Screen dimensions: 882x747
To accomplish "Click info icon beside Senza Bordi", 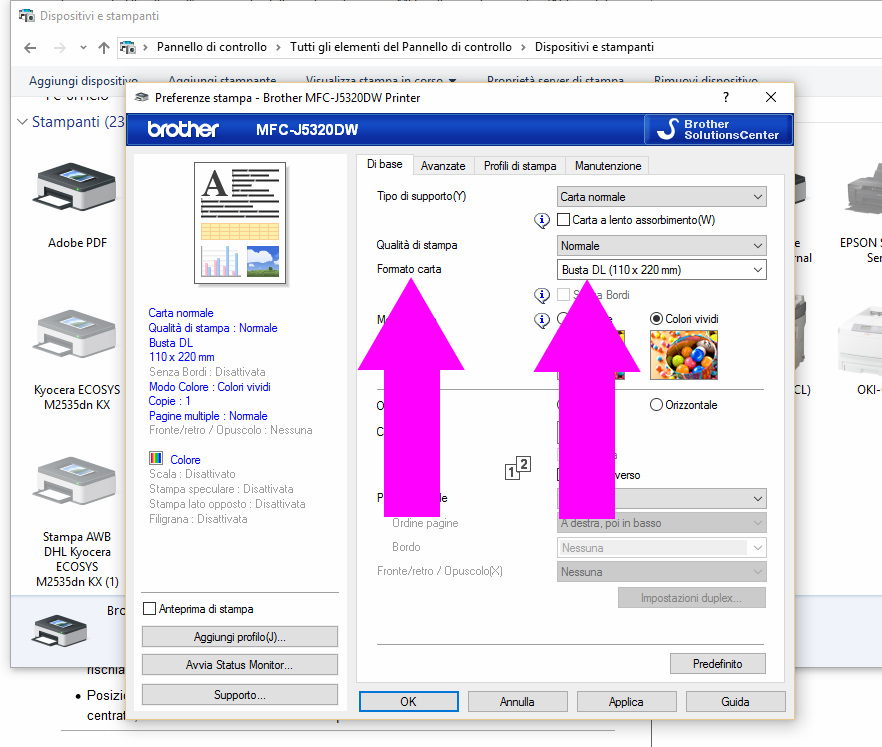I will pyautogui.click(x=542, y=295).
